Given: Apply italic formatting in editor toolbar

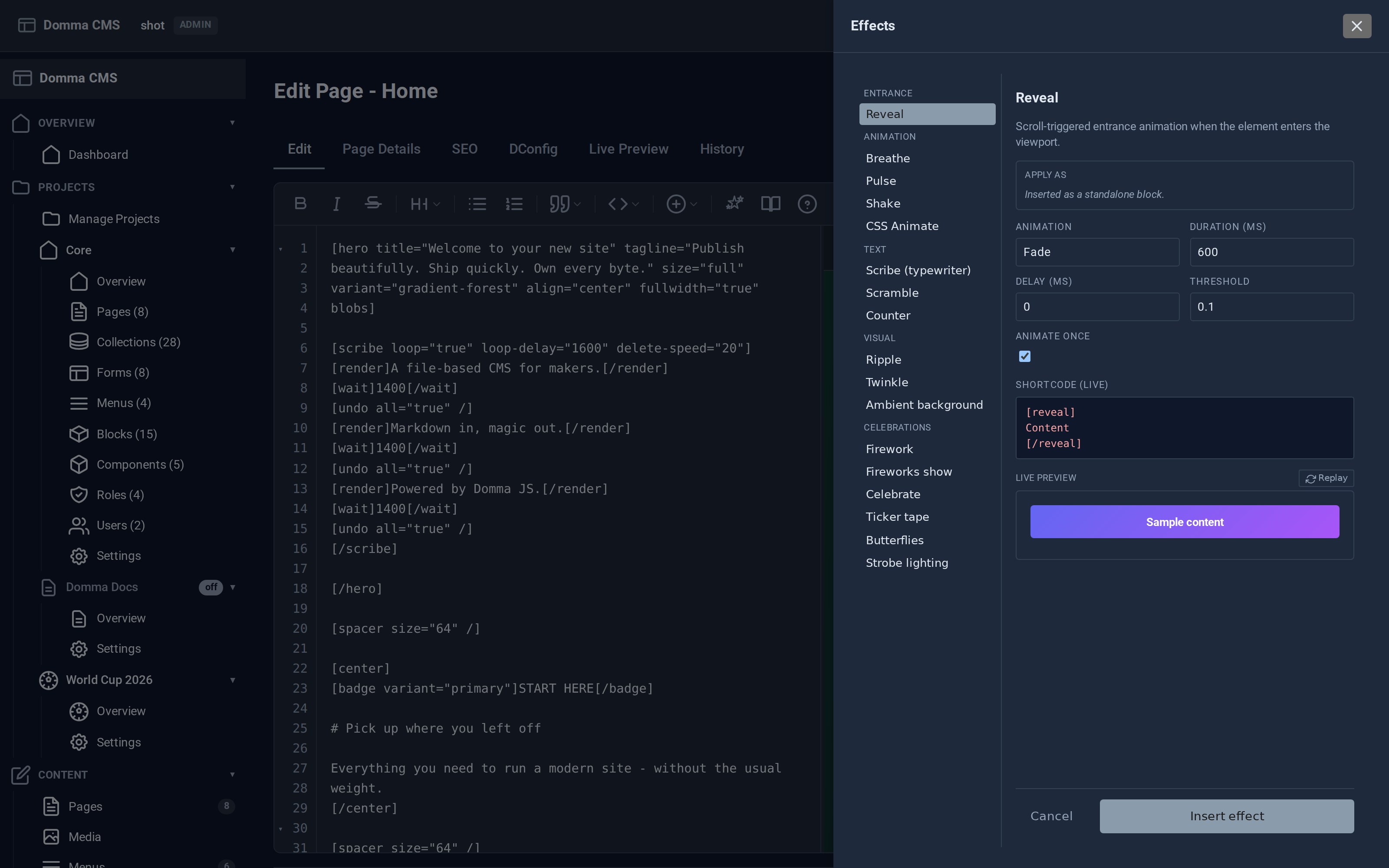Looking at the screenshot, I should (337, 204).
